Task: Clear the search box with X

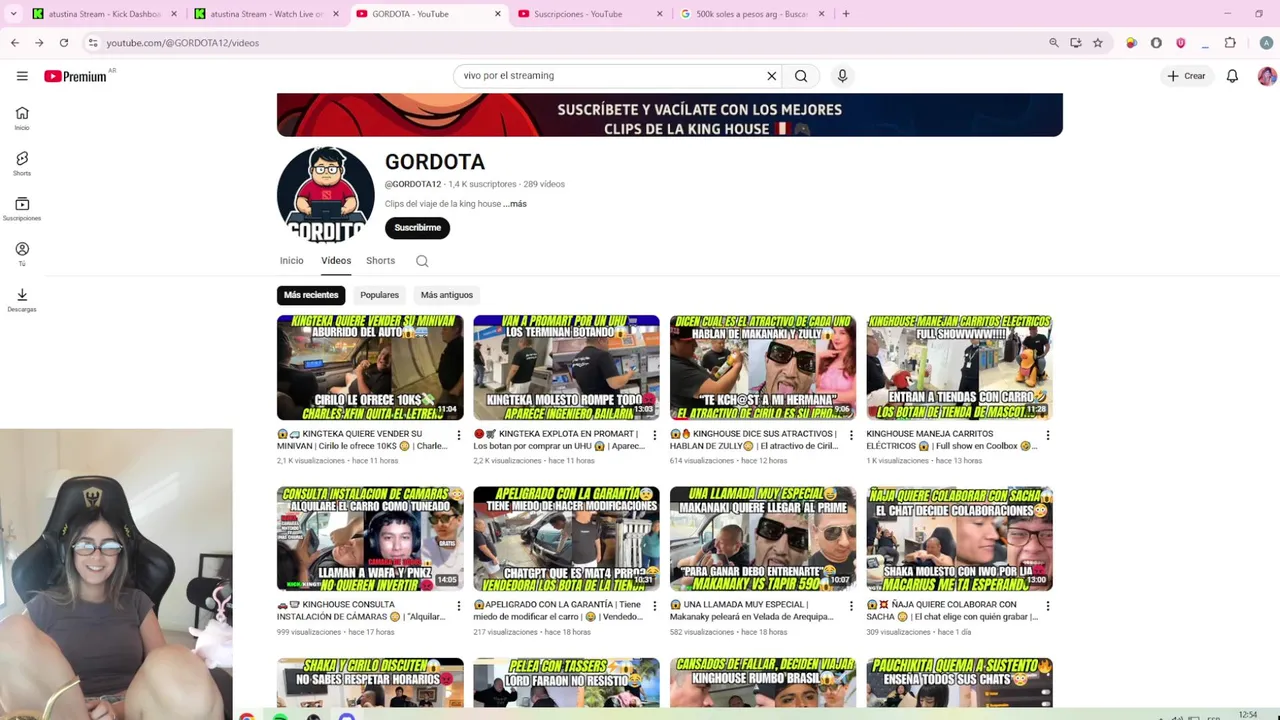Action: 772,76
